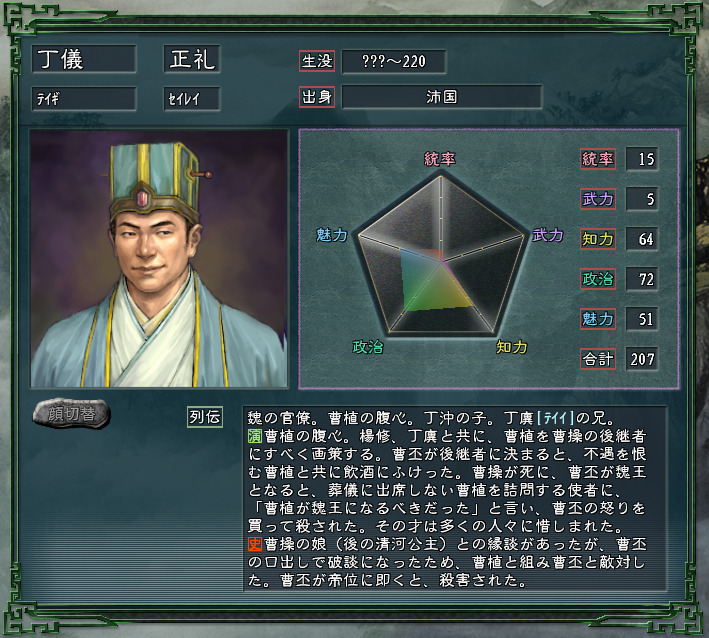Select the 武力 stat label in list
The height and width of the screenshot is (638, 709).
coord(598,199)
